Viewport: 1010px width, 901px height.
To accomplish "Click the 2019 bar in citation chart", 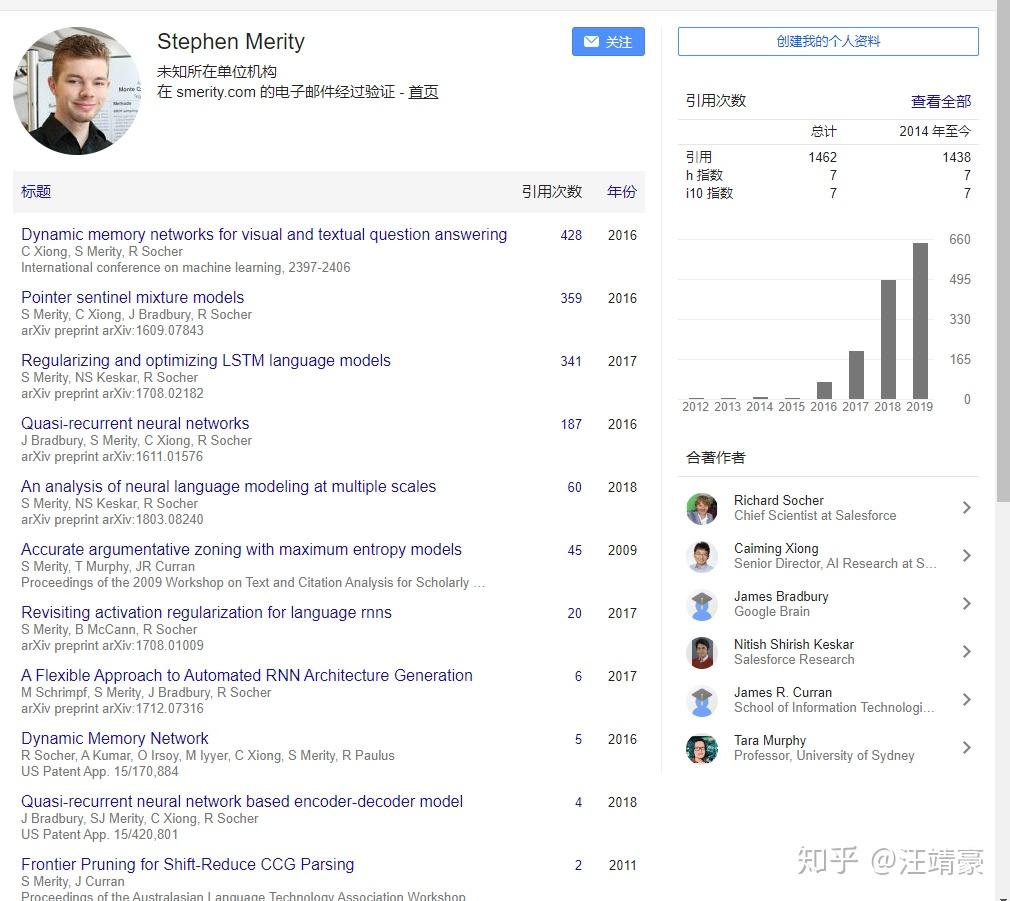I will pyautogui.click(x=920, y=321).
